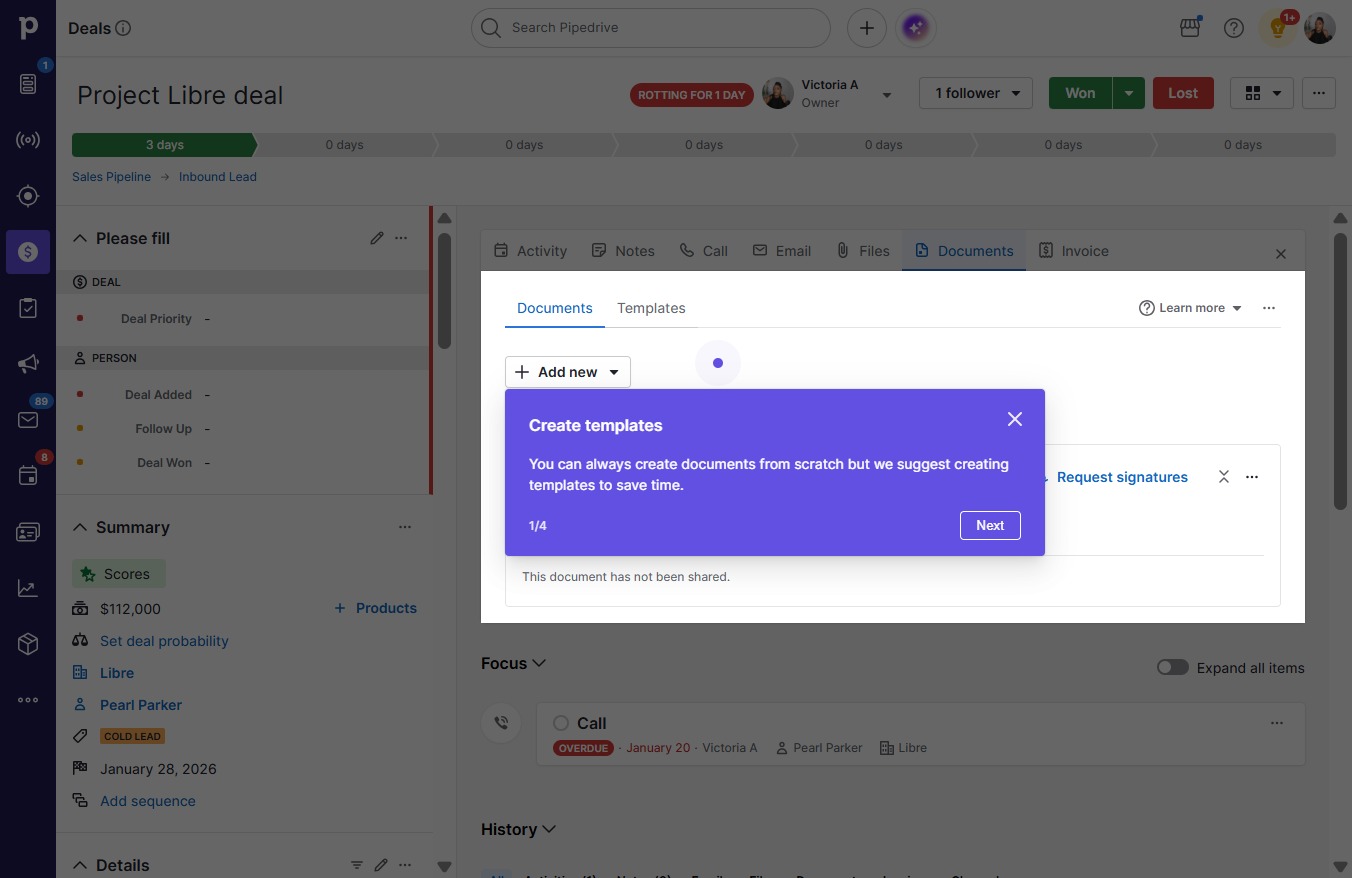This screenshot has width=1352, height=878.
Task: Switch to the Activity tab
Action: [530, 251]
